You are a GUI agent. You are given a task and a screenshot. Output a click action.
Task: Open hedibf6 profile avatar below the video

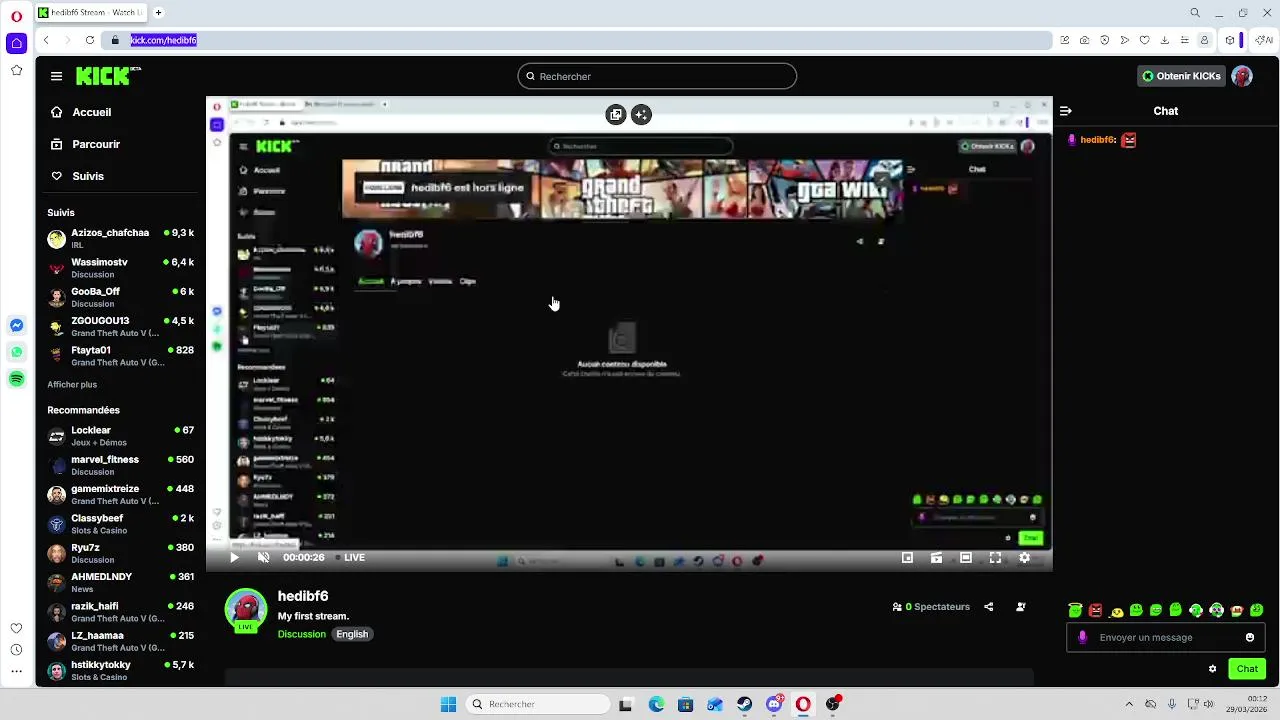246,609
